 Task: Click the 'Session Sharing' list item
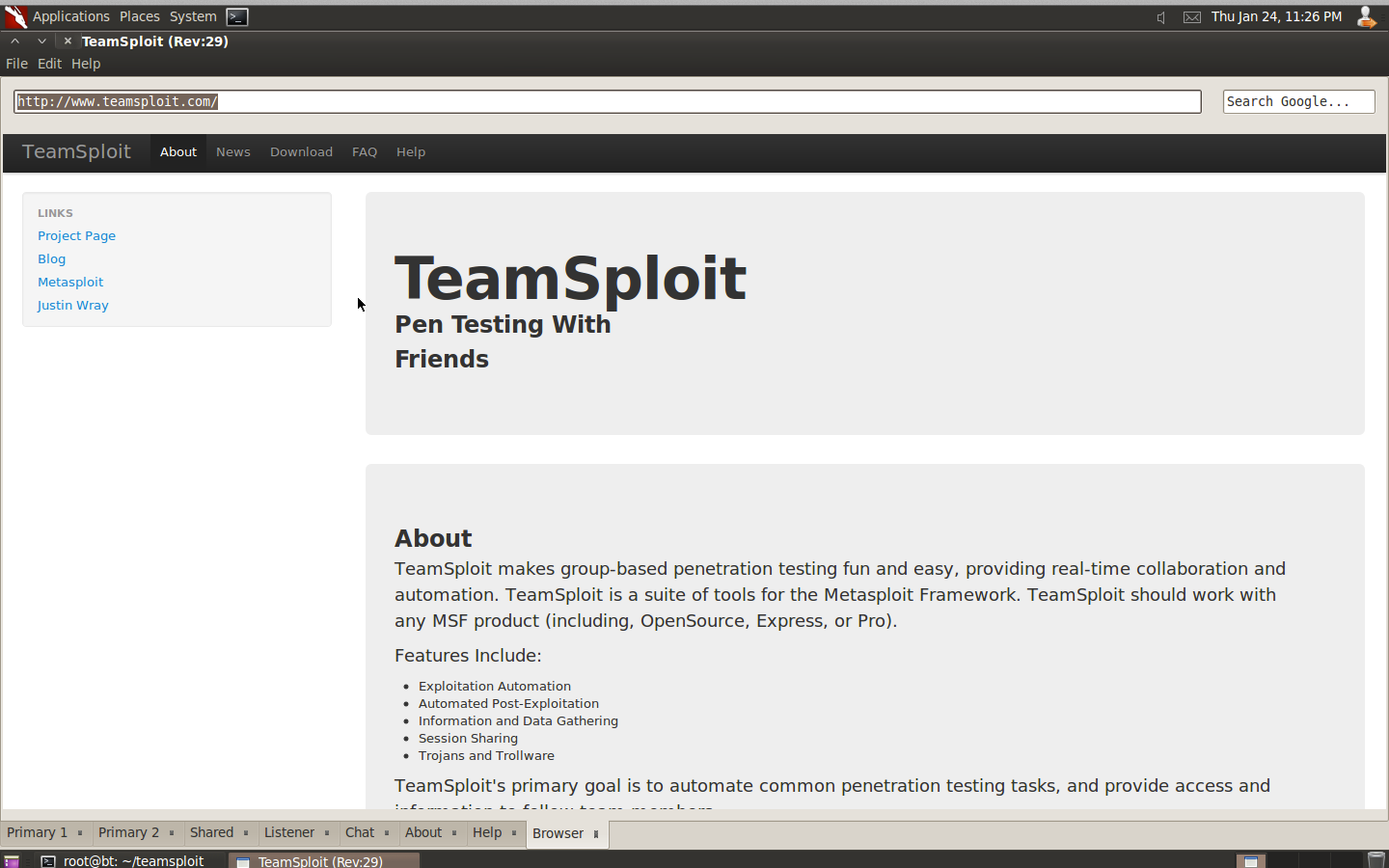click(468, 738)
